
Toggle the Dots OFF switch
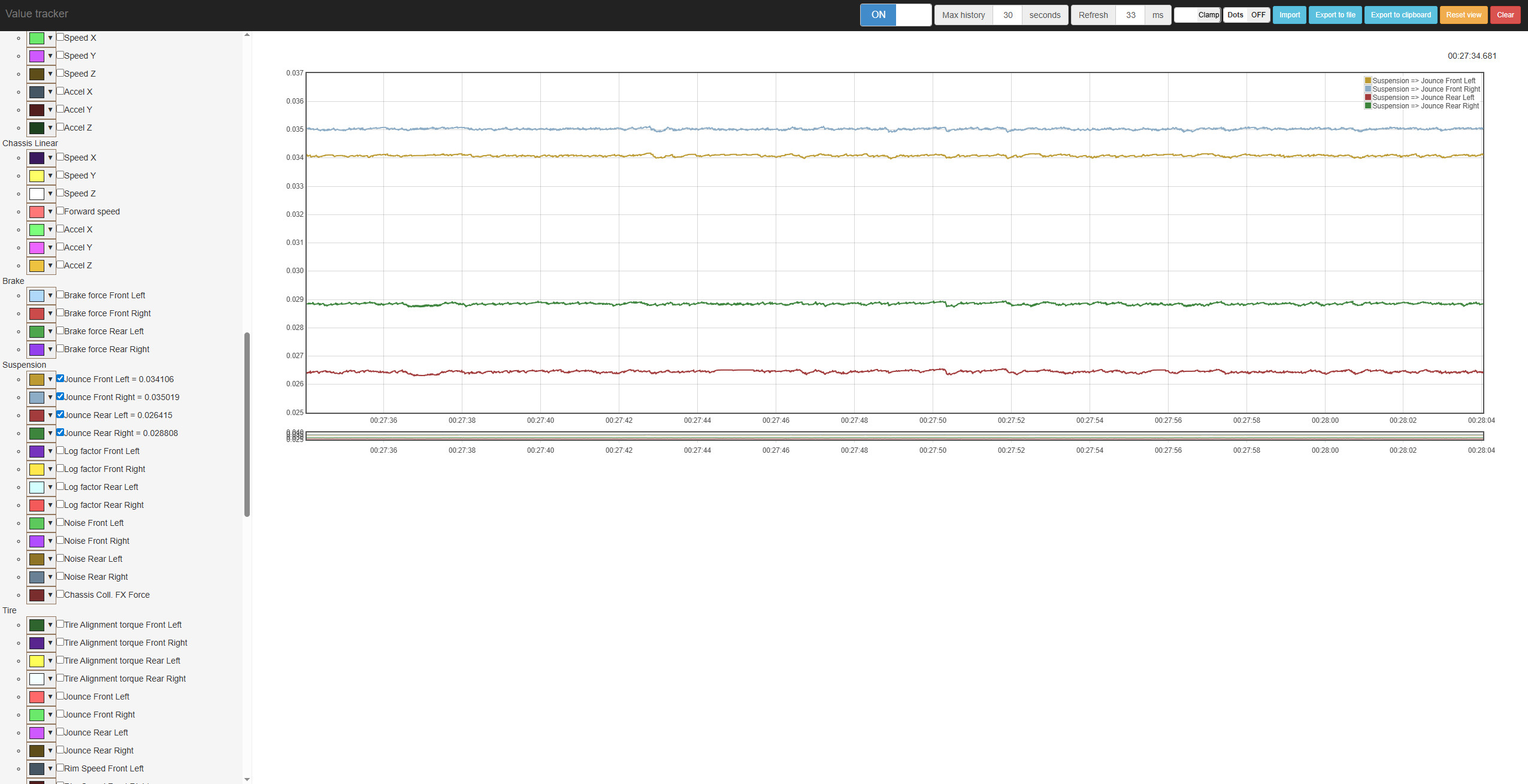point(1246,15)
